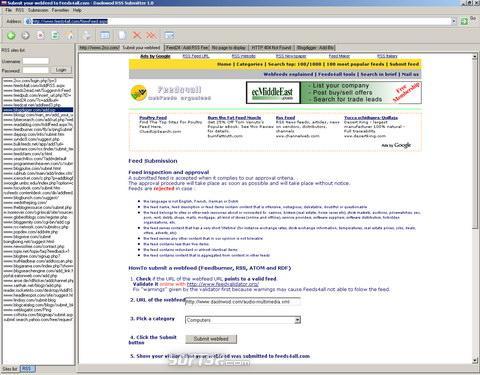Click the Password input field
Screen dimensions: 480x375
pyautogui.click(x=36, y=70)
